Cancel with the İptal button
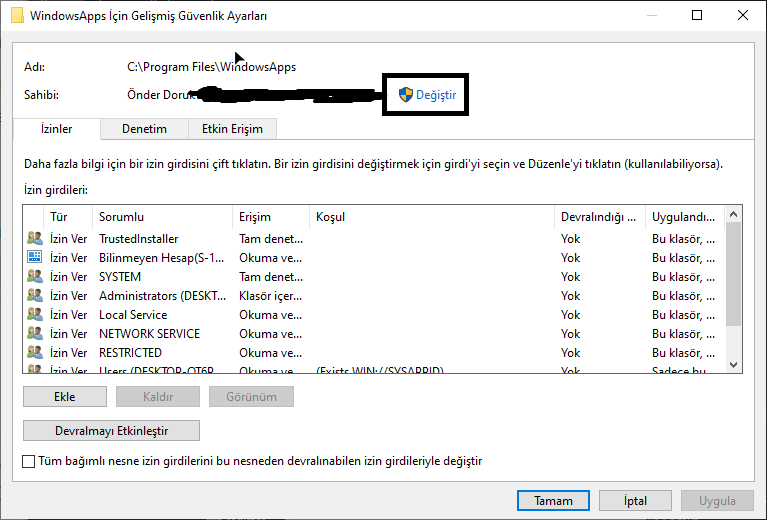 pos(635,501)
